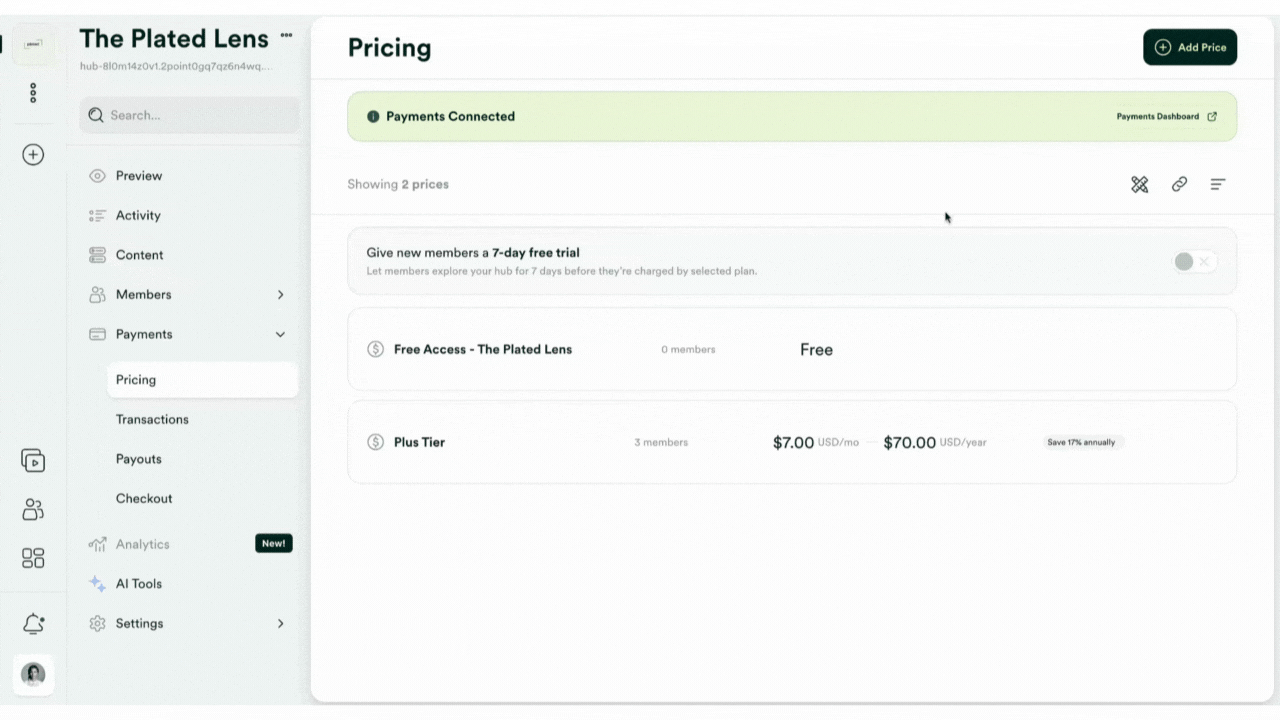Click the dollar icon beside Plus Tier
1280x720 pixels.
point(375,442)
